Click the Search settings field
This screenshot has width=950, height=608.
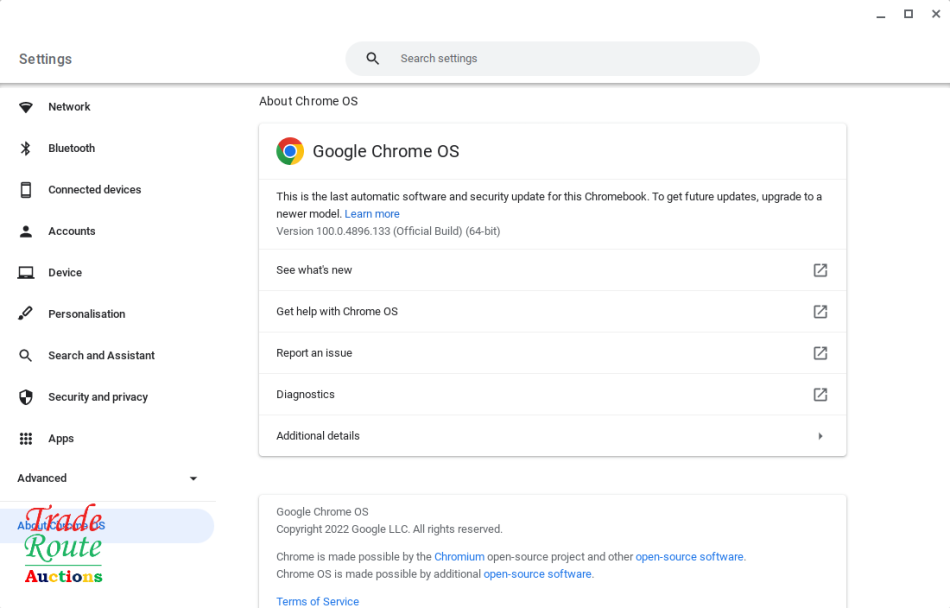tap(552, 59)
